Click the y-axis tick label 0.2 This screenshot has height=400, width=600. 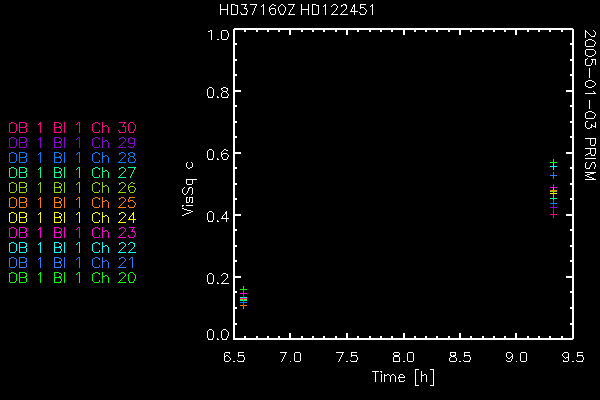(x=218, y=278)
